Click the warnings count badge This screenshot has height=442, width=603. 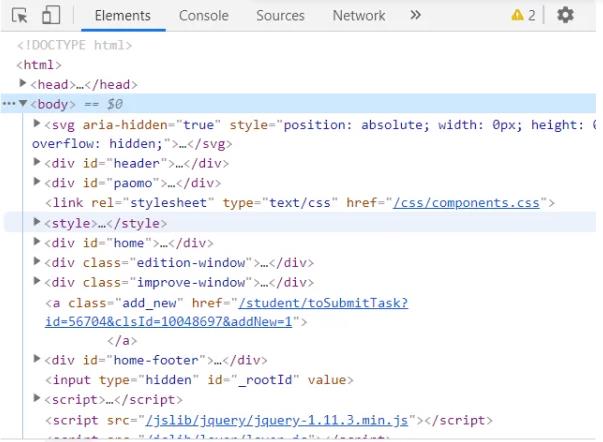click(x=523, y=15)
